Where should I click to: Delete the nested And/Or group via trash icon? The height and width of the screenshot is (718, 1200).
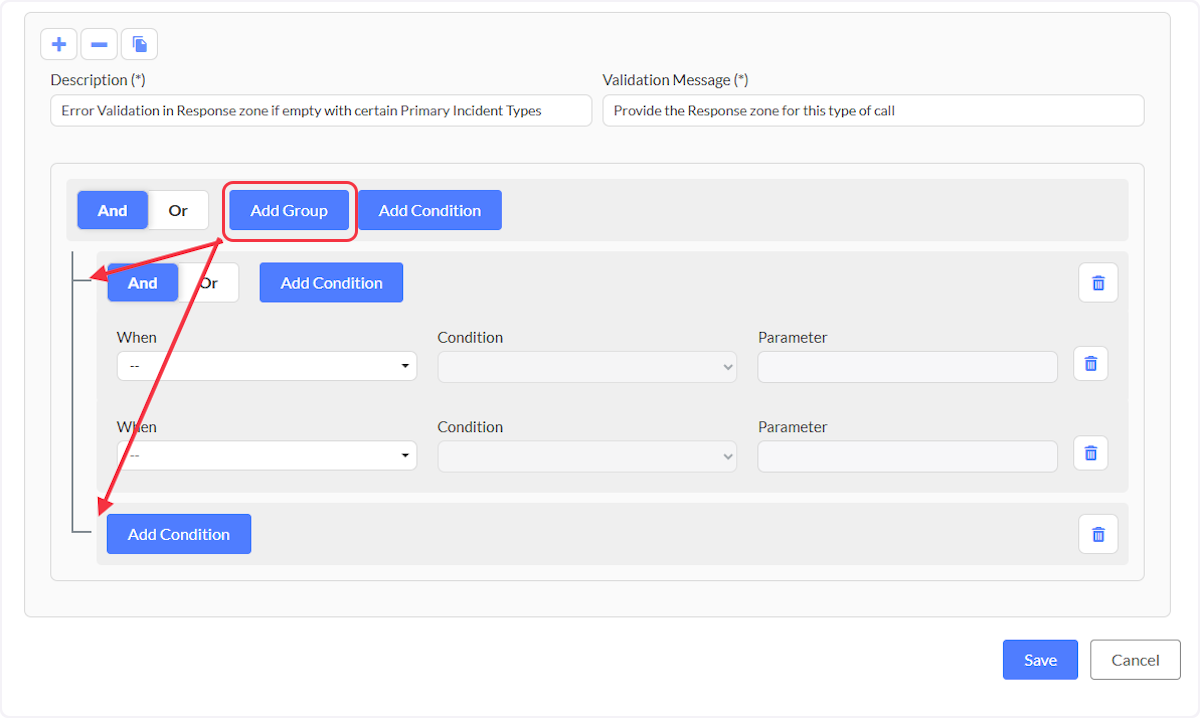(1098, 283)
